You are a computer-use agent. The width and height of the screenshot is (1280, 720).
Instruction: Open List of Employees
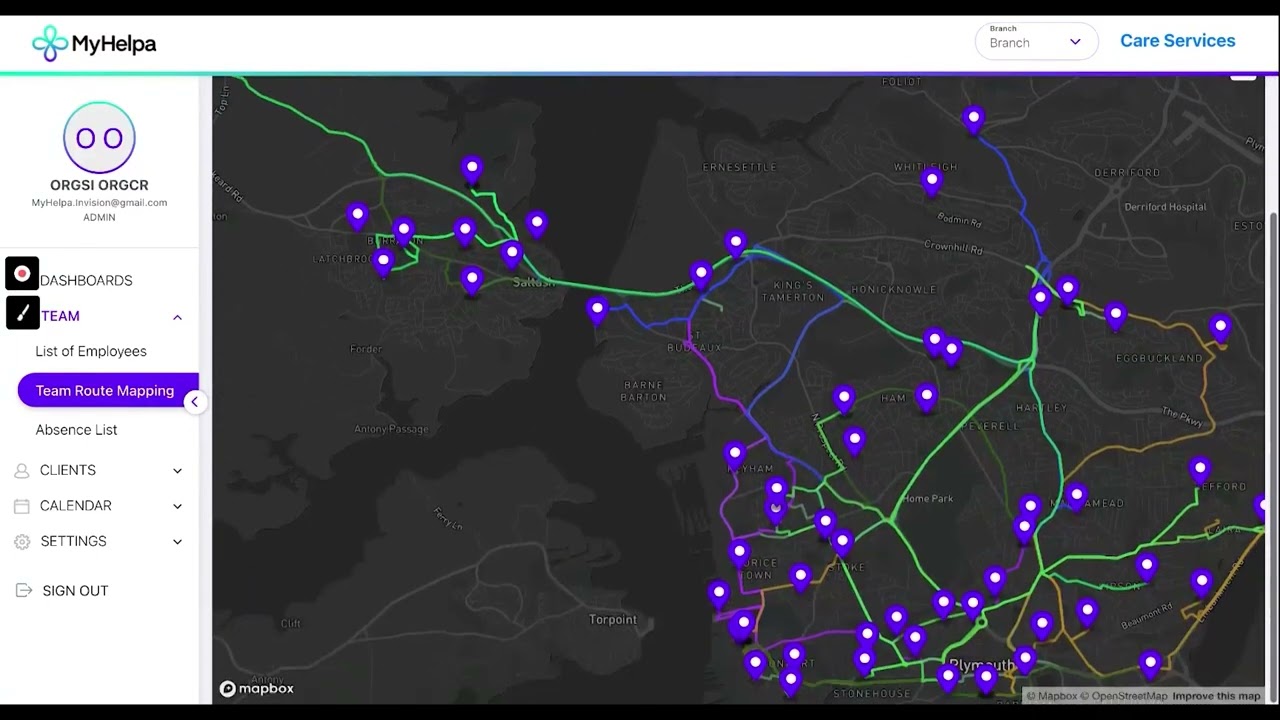[x=91, y=351]
